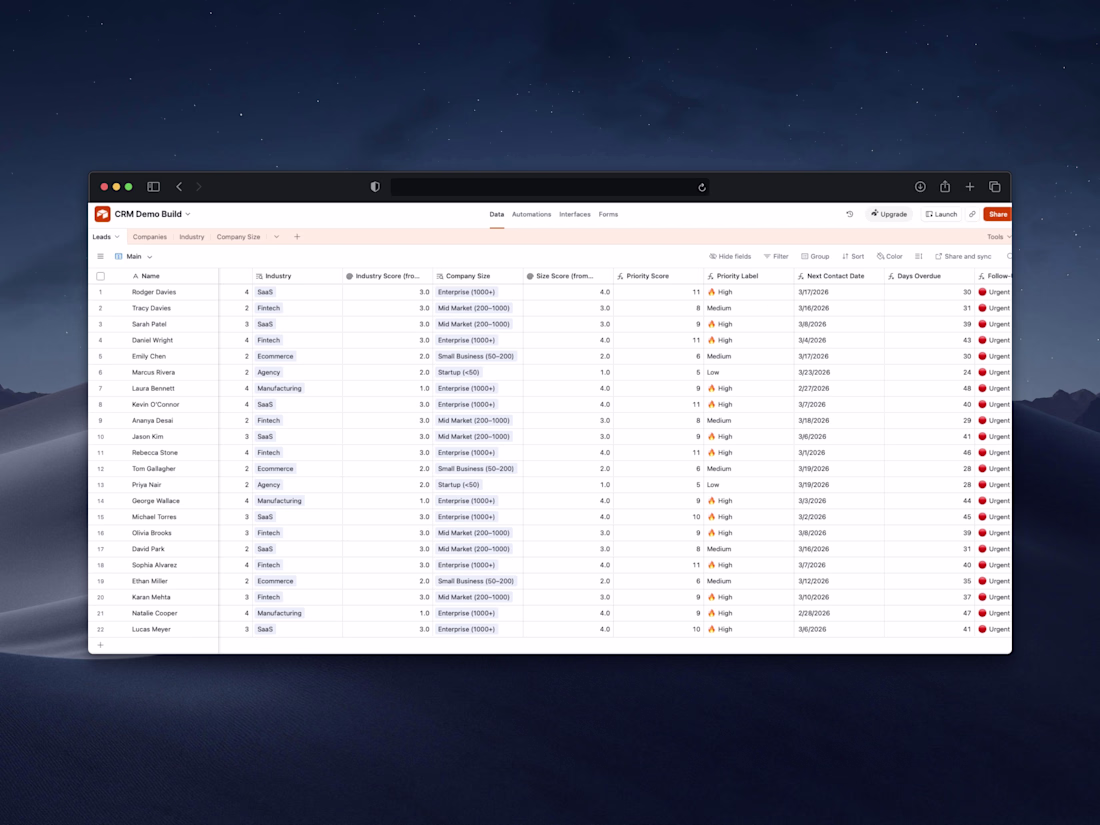This screenshot has height=825, width=1100.
Task: Open the Filter options
Action: [x=776, y=256]
